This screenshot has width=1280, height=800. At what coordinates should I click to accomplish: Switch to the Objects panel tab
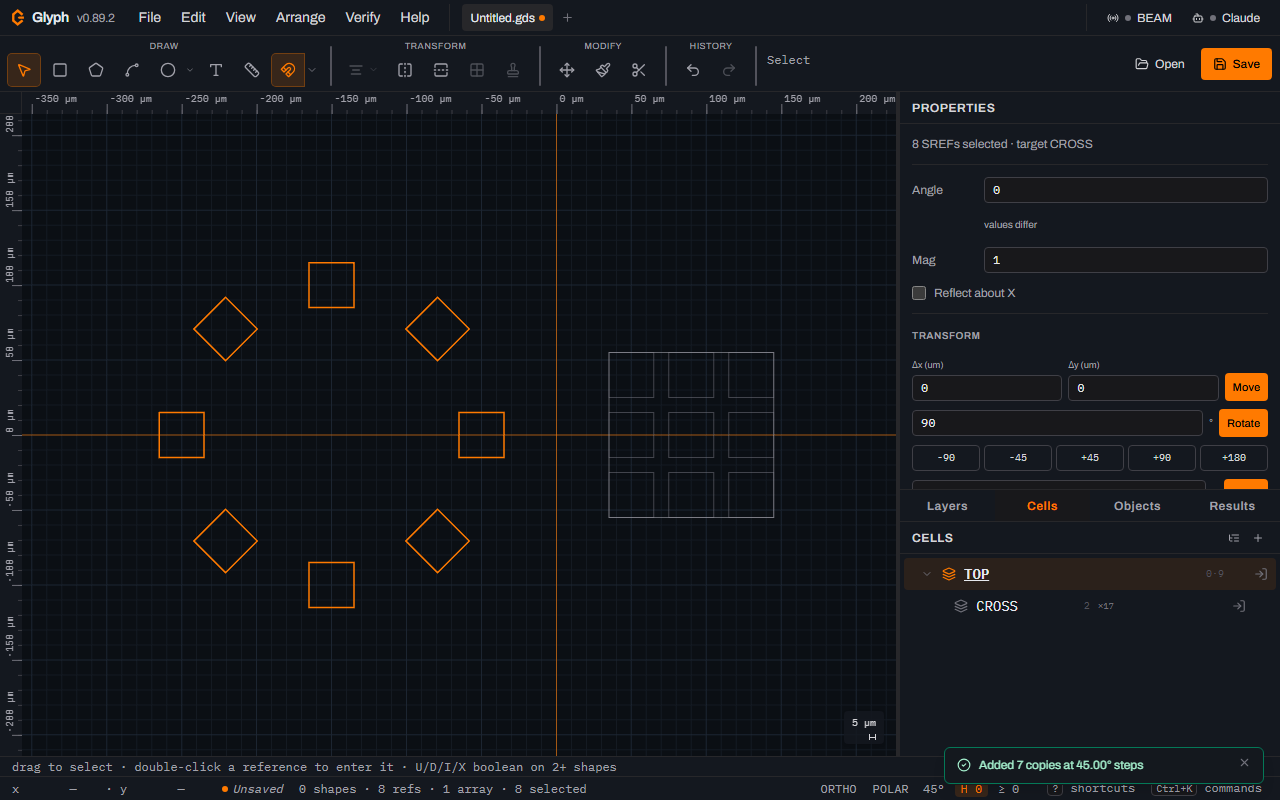(1137, 506)
